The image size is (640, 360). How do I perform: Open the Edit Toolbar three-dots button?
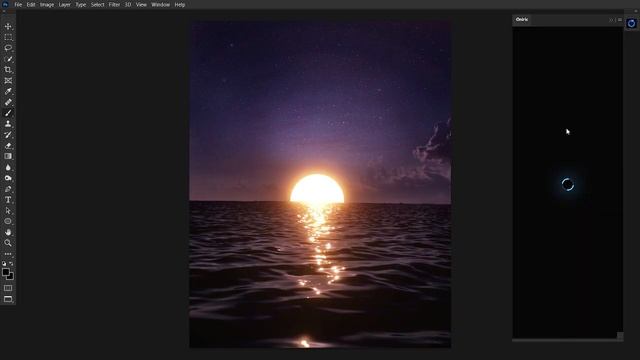coord(8,254)
